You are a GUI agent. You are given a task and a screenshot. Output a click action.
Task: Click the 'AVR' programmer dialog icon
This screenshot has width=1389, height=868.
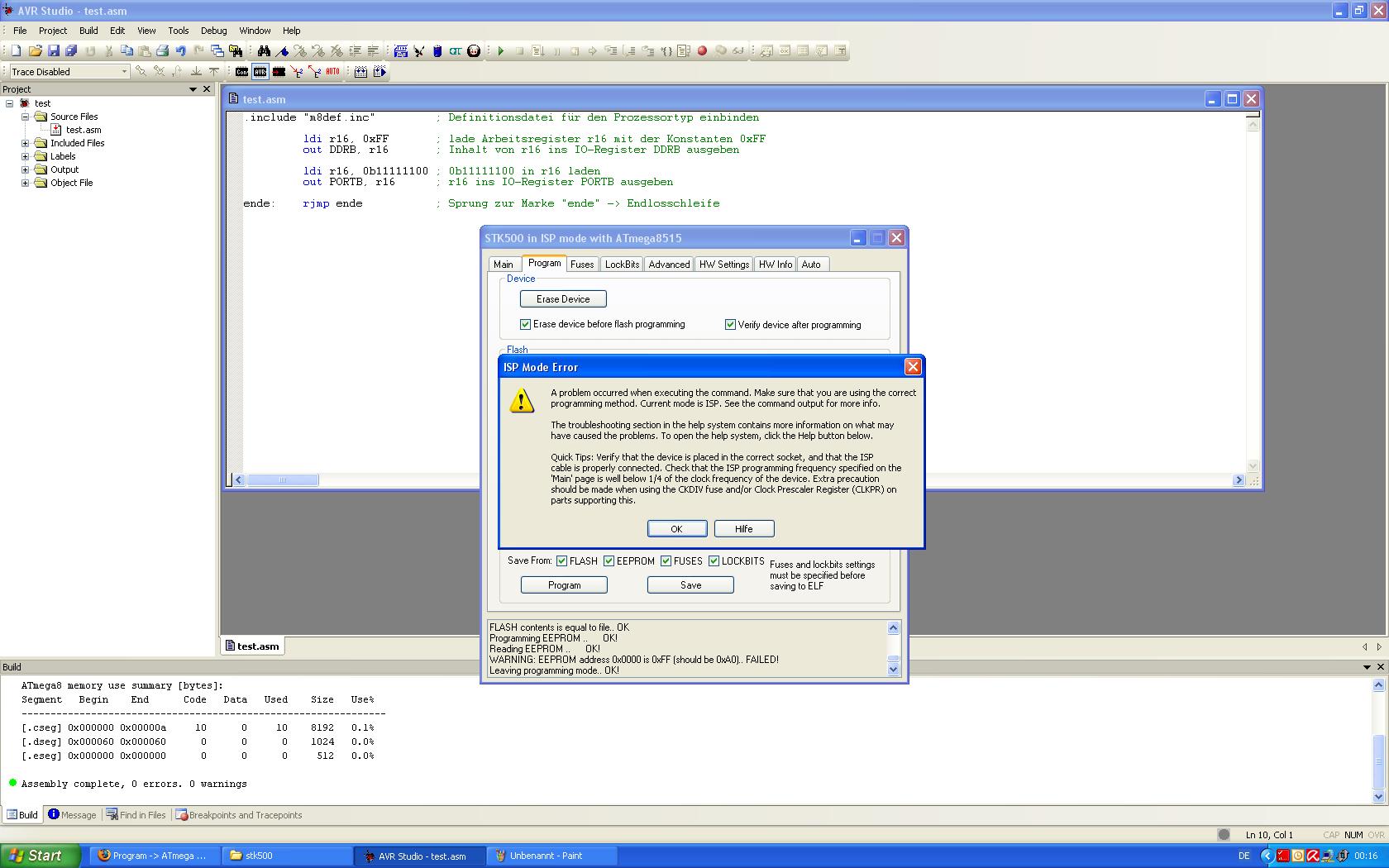(x=260, y=72)
